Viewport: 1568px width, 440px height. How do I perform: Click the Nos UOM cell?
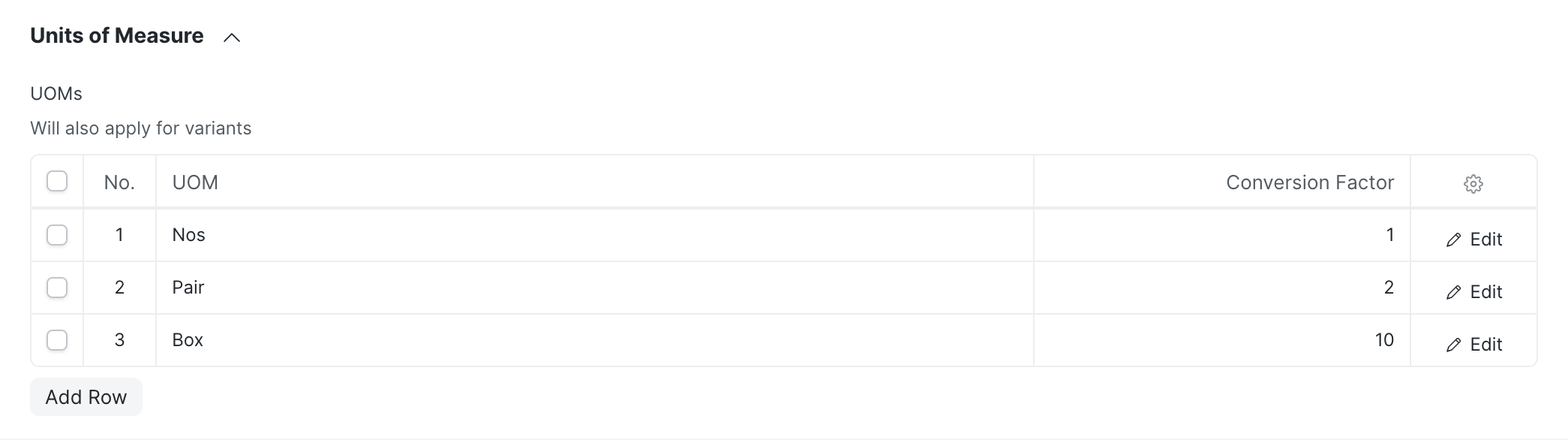point(593,235)
